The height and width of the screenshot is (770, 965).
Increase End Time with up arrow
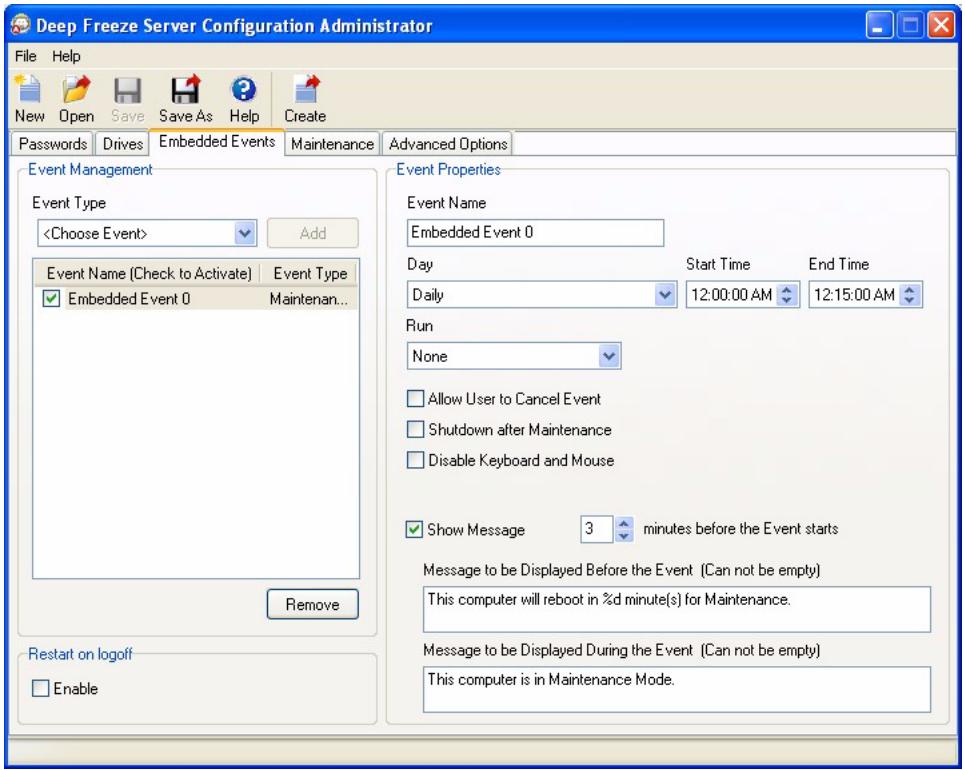tap(910, 289)
